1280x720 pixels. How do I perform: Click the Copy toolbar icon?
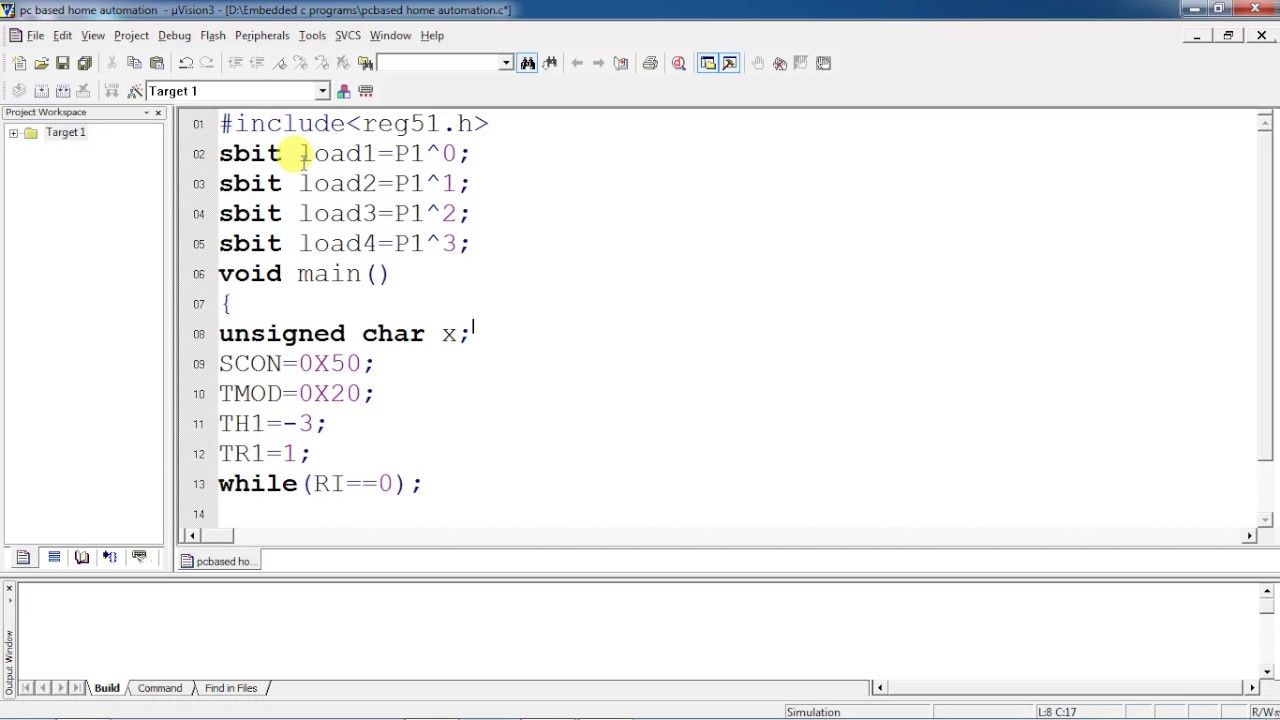134,63
